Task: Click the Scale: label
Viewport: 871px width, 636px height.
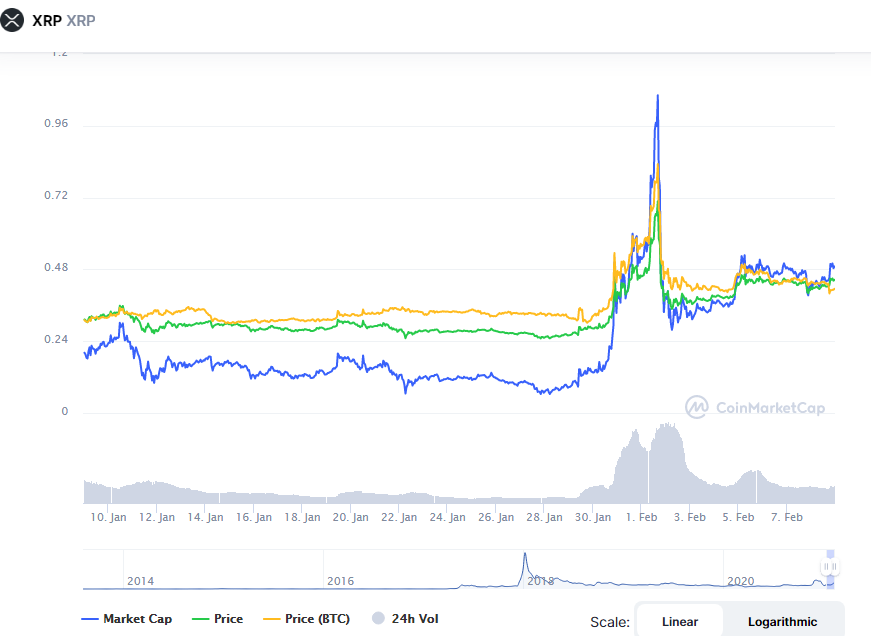Action: tap(610, 622)
